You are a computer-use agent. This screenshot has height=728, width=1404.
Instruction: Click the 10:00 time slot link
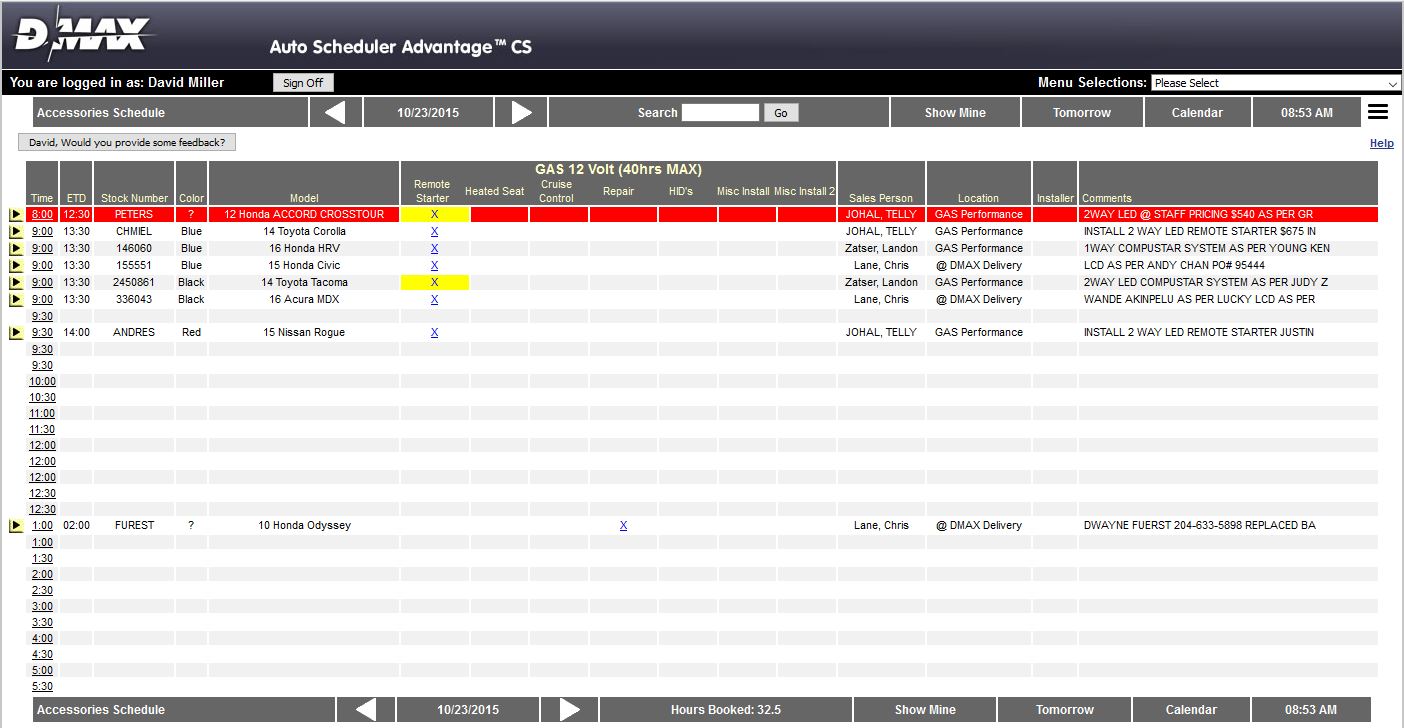pyautogui.click(x=42, y=381)
